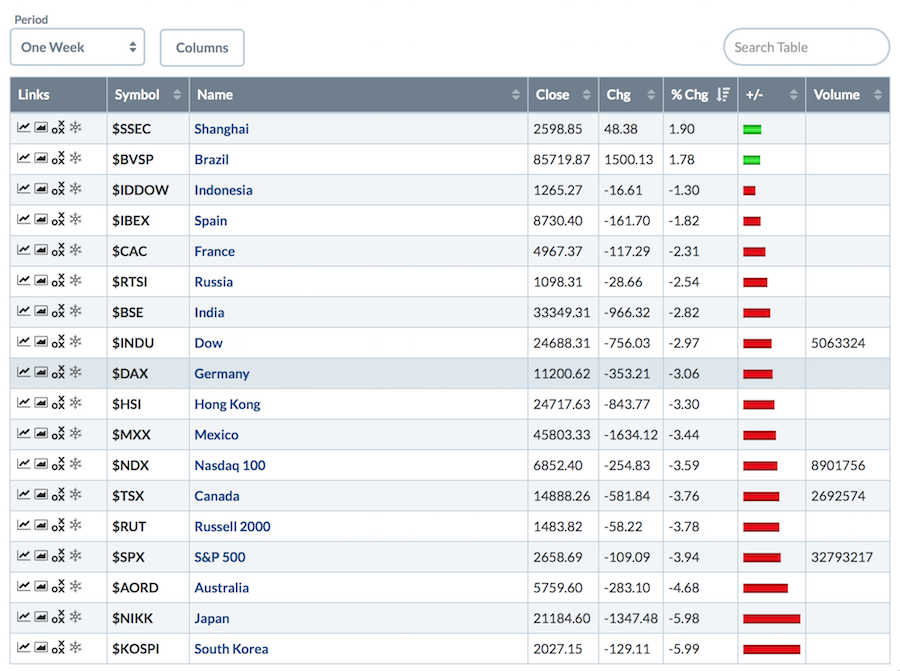Click the GalleryView icon in the Germany row

pos(41,373)
